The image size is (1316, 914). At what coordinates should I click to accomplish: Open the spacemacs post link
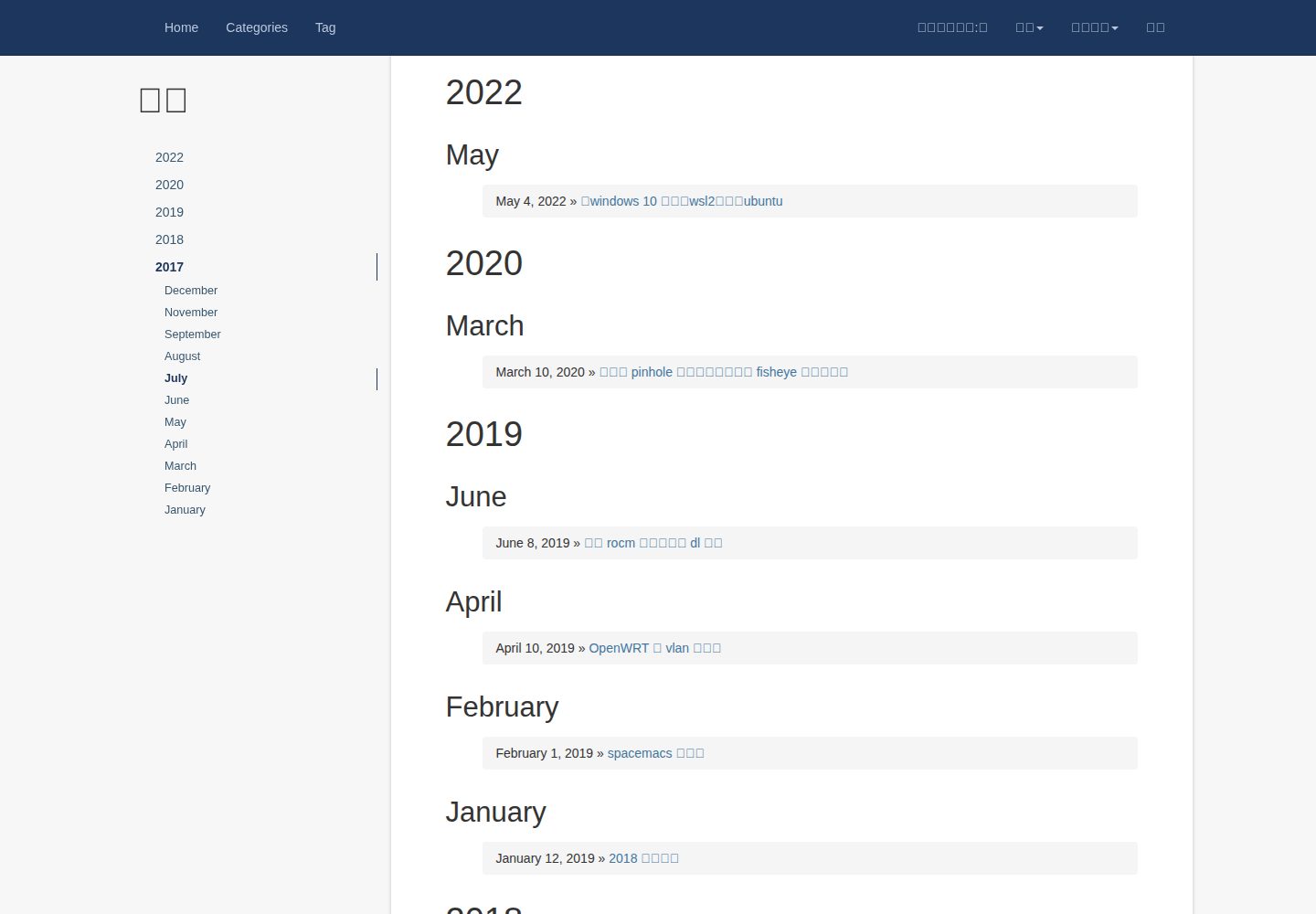point(656,753)
